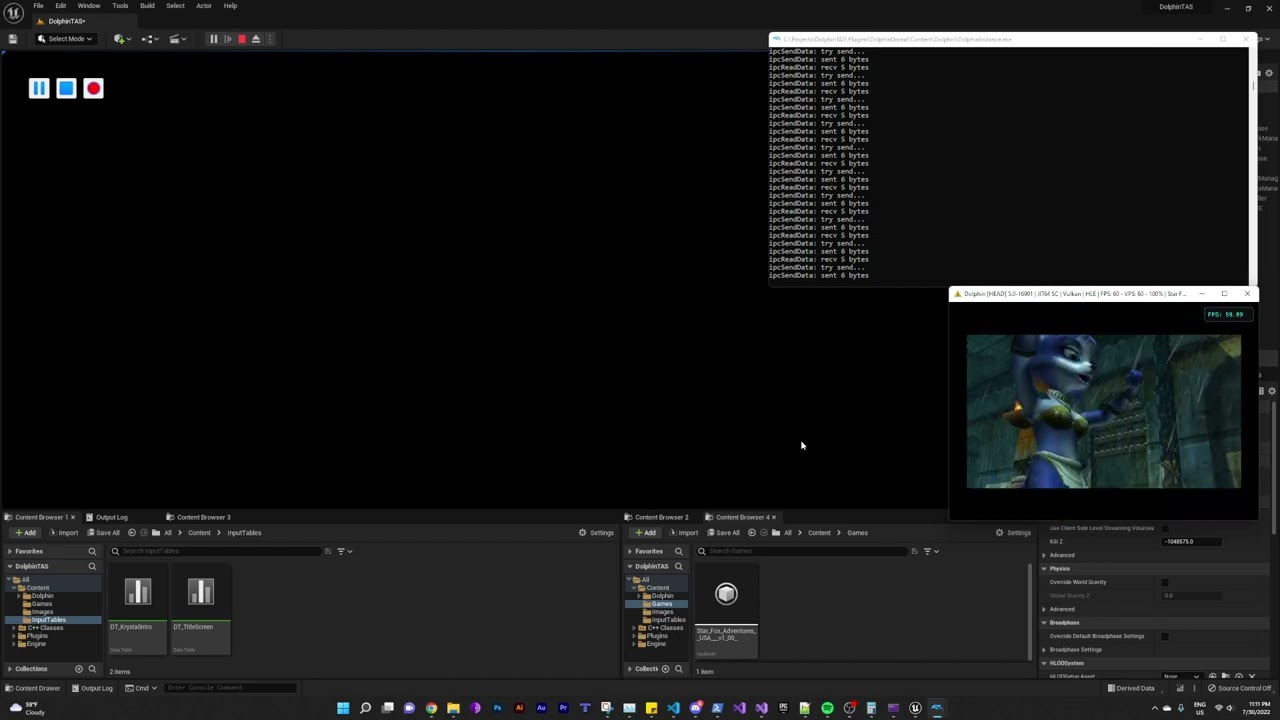This screenshot has width=1280, height=720.
Task: Switch to the Content Browser 3 tab
Action: coord(202,517)
